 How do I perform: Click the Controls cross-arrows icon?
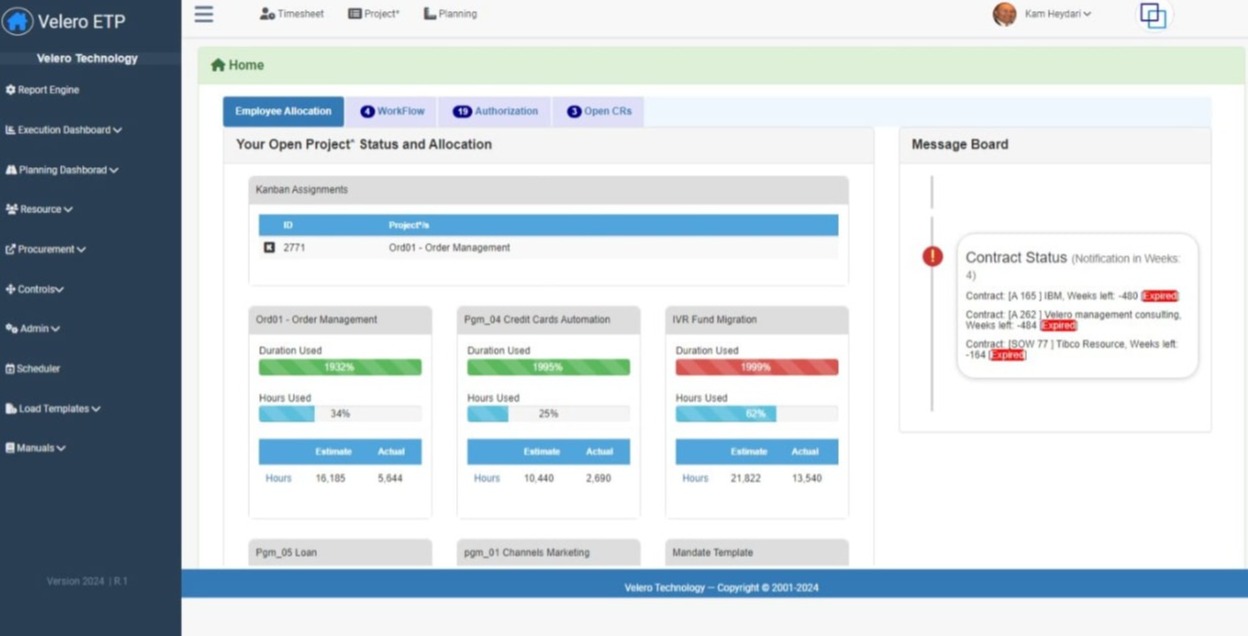(11, 289)
